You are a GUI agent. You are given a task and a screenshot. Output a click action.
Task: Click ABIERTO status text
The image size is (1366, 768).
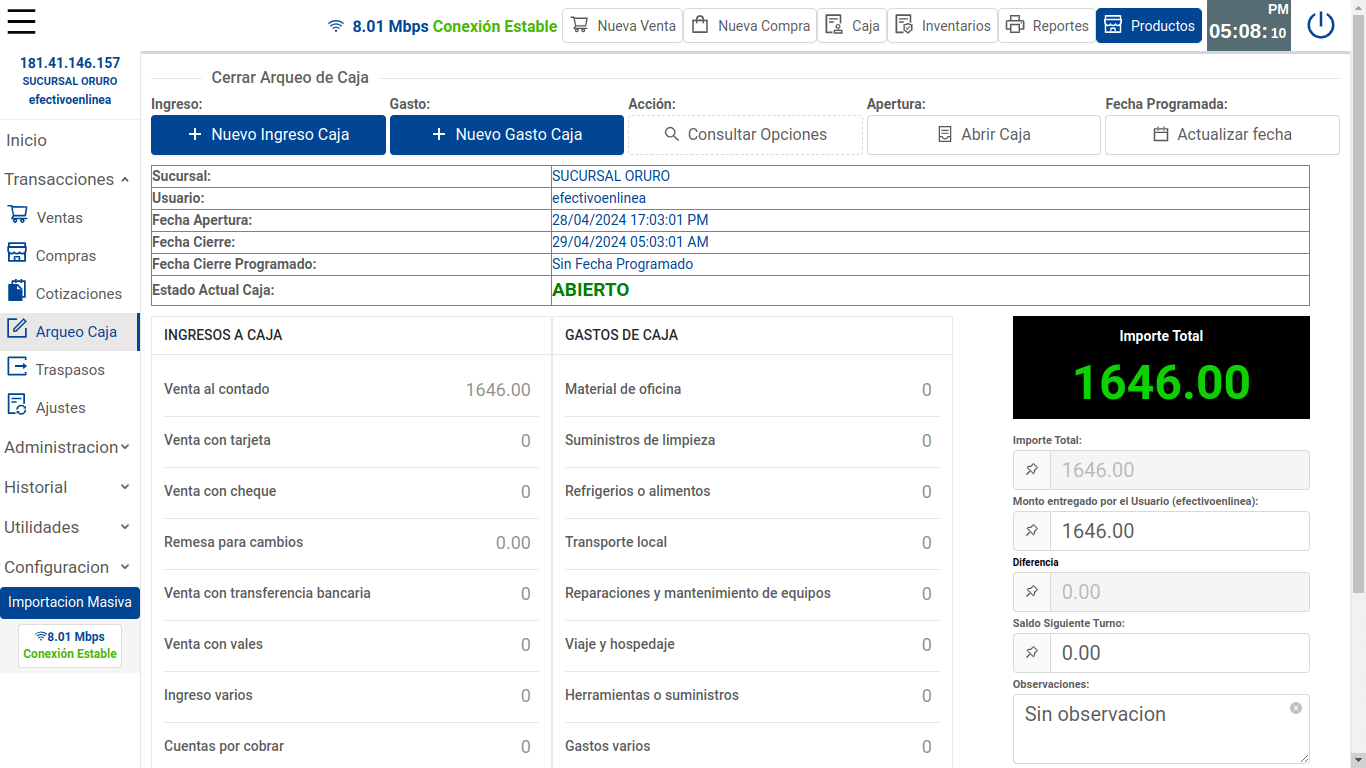tap(591, 291)
